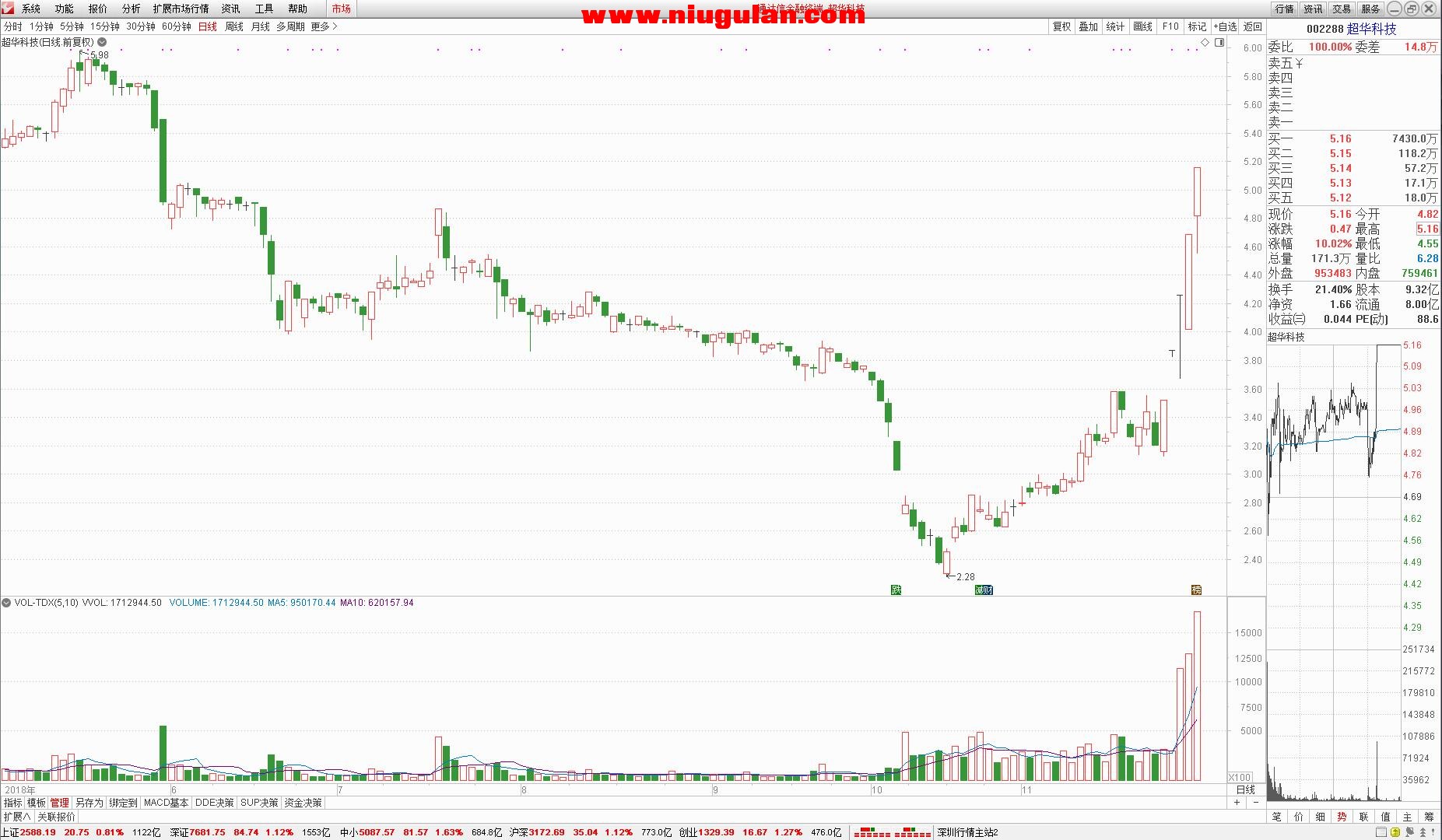
Task: Click the 榜 marker on the chart
Action: [1197, 590]
